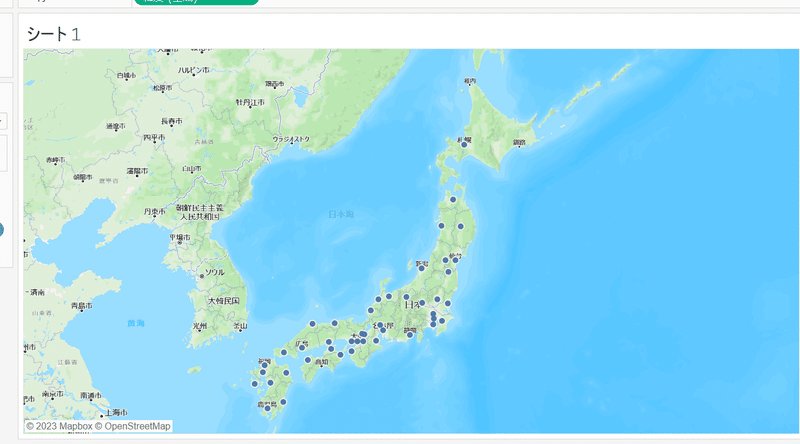The image size is (800, 444).
Task: Click the 朝陽市 city label
Action: tap(83, 177)
